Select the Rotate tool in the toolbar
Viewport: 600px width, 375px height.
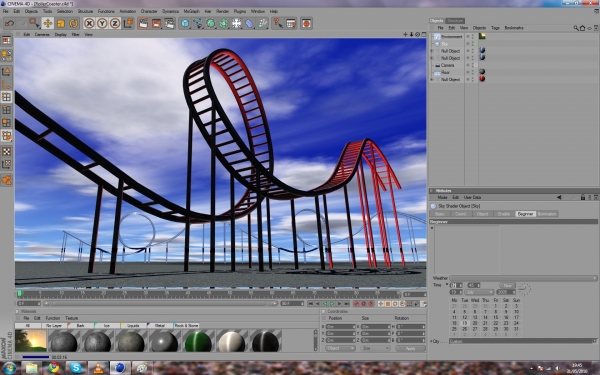[x=73, y=23]
